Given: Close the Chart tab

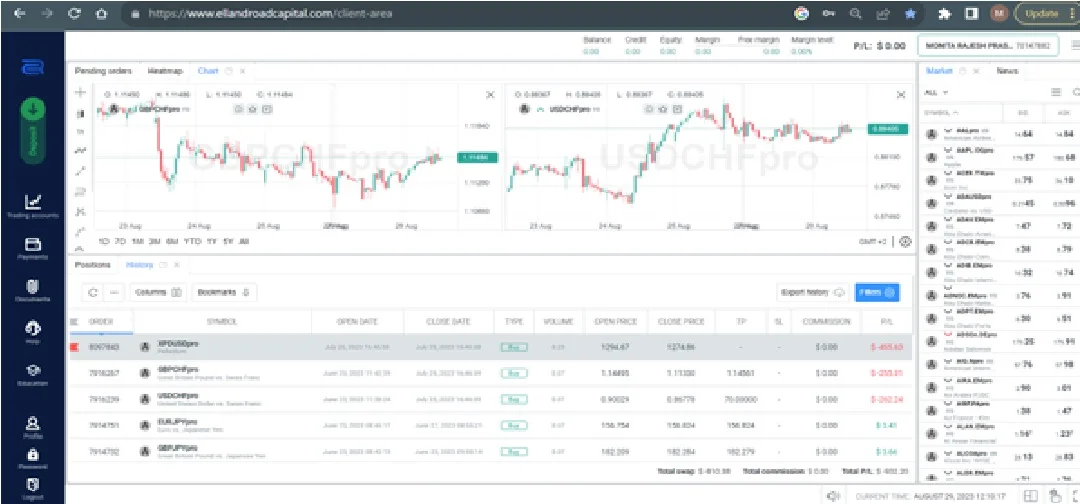Looking at the screenshot, I should coord(242,71).
